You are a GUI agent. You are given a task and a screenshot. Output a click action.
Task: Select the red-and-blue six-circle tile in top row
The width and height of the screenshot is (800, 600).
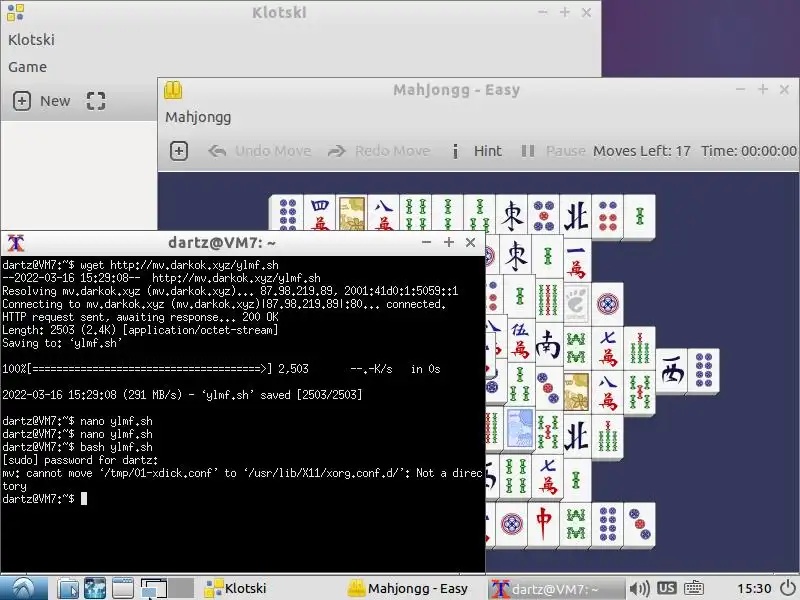coord(607,216)
